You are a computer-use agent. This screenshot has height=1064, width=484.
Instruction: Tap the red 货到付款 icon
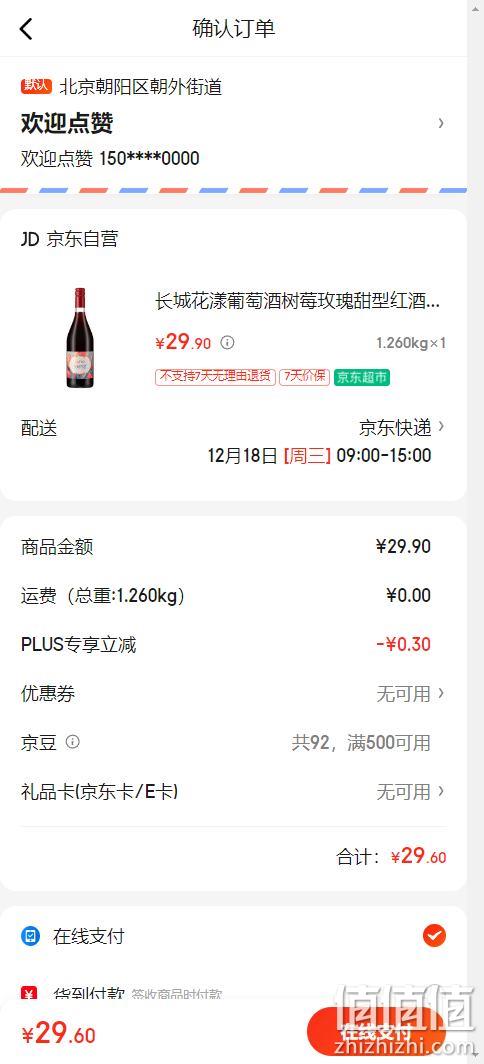pos(30,993)
